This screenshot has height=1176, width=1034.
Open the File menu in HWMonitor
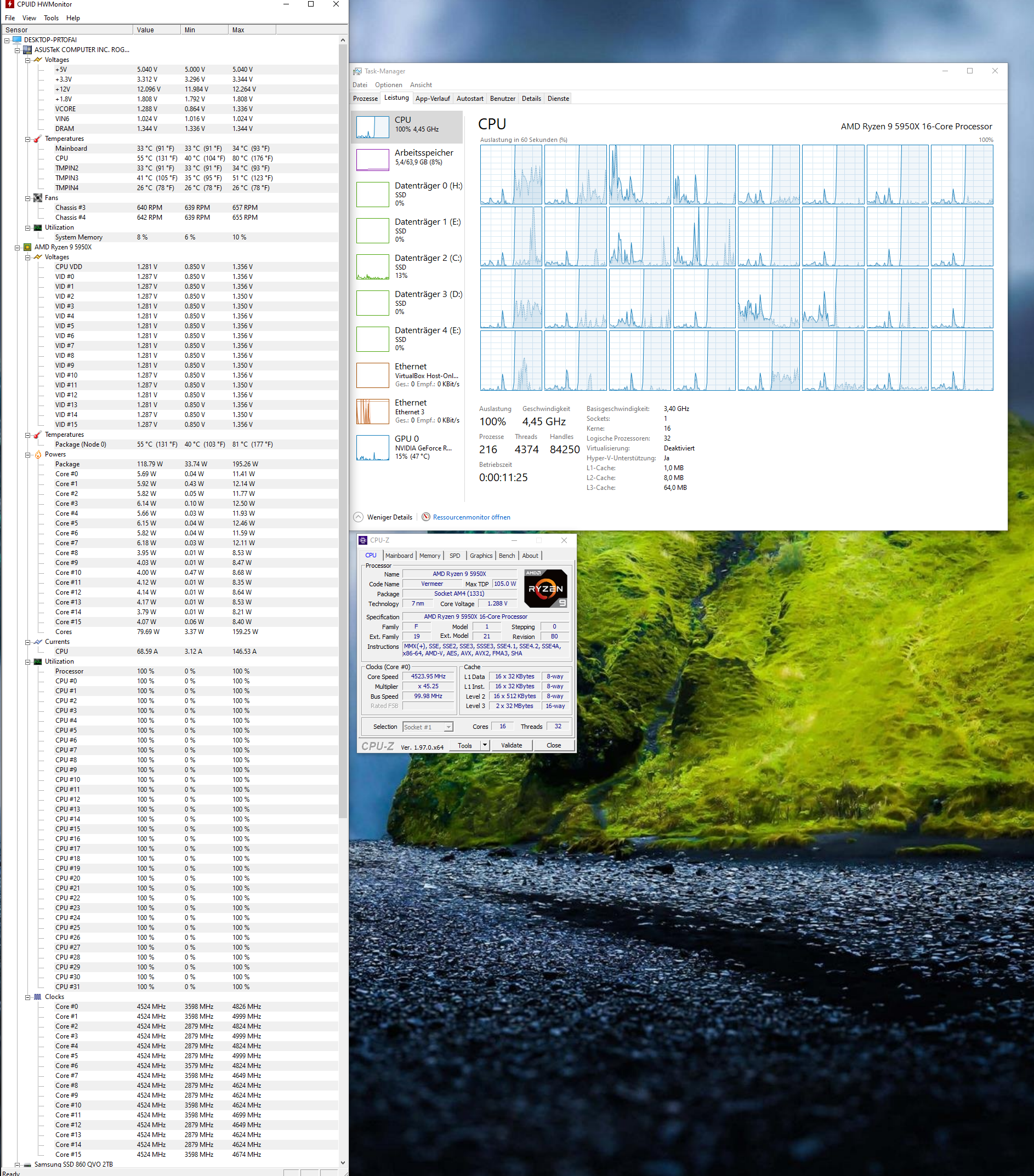[x=10, y=18]
